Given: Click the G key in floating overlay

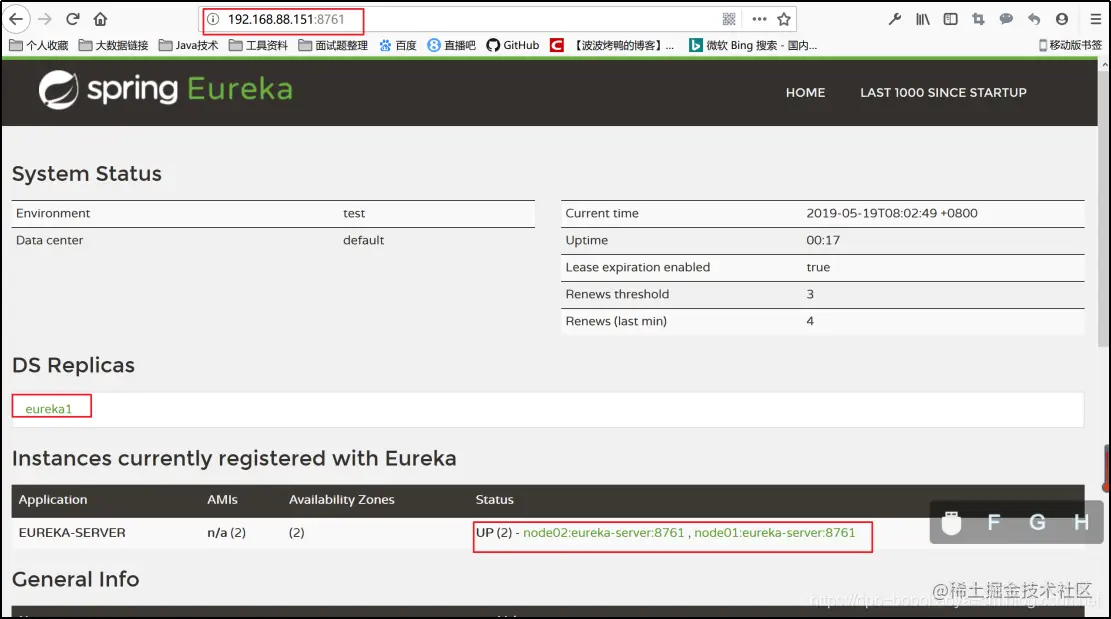Looking at the screenshot, I should [x=1037, y=523].
